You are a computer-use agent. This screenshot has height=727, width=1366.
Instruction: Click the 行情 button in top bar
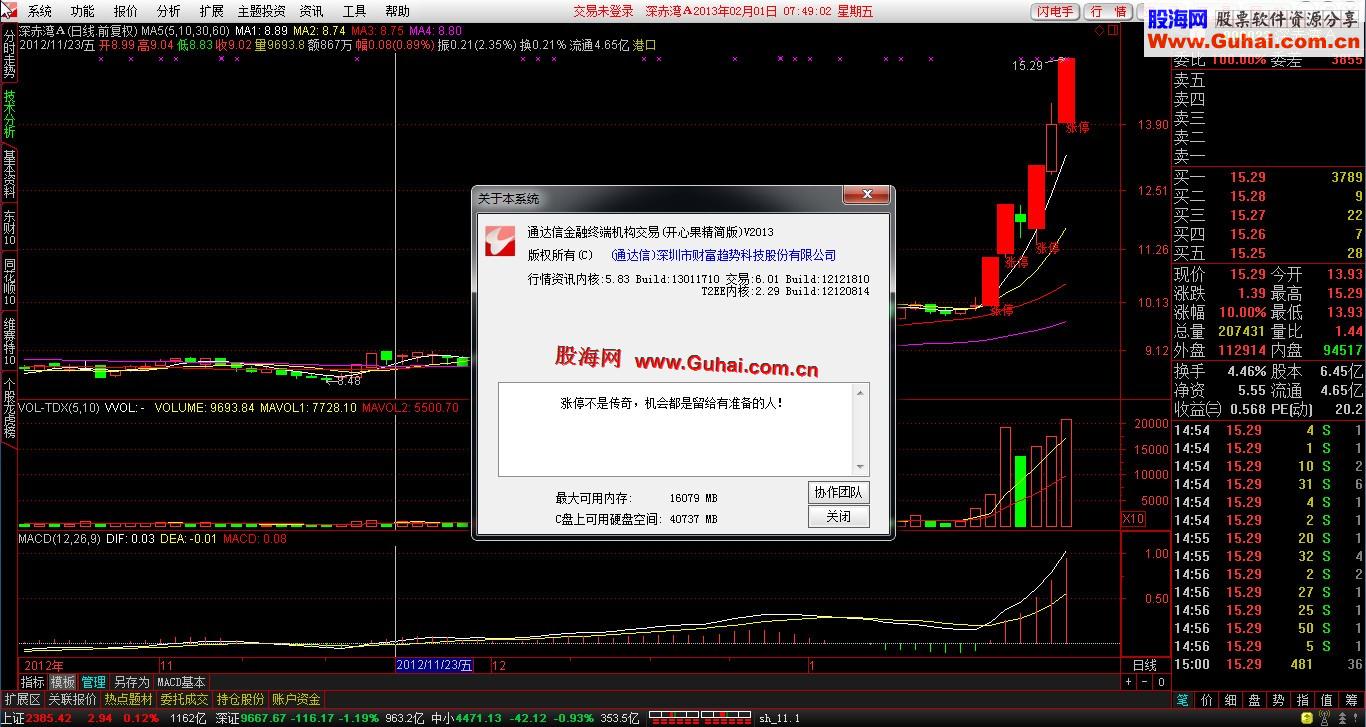tap(1108, 11)
